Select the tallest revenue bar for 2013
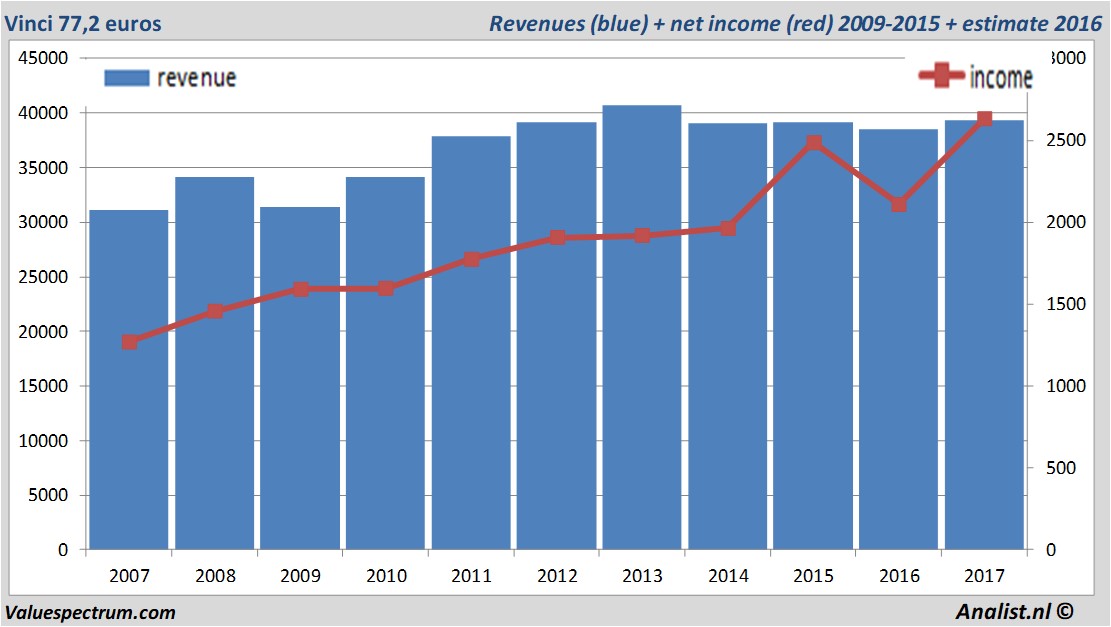This screenshot has height=627, width=1111. [642, 327]
